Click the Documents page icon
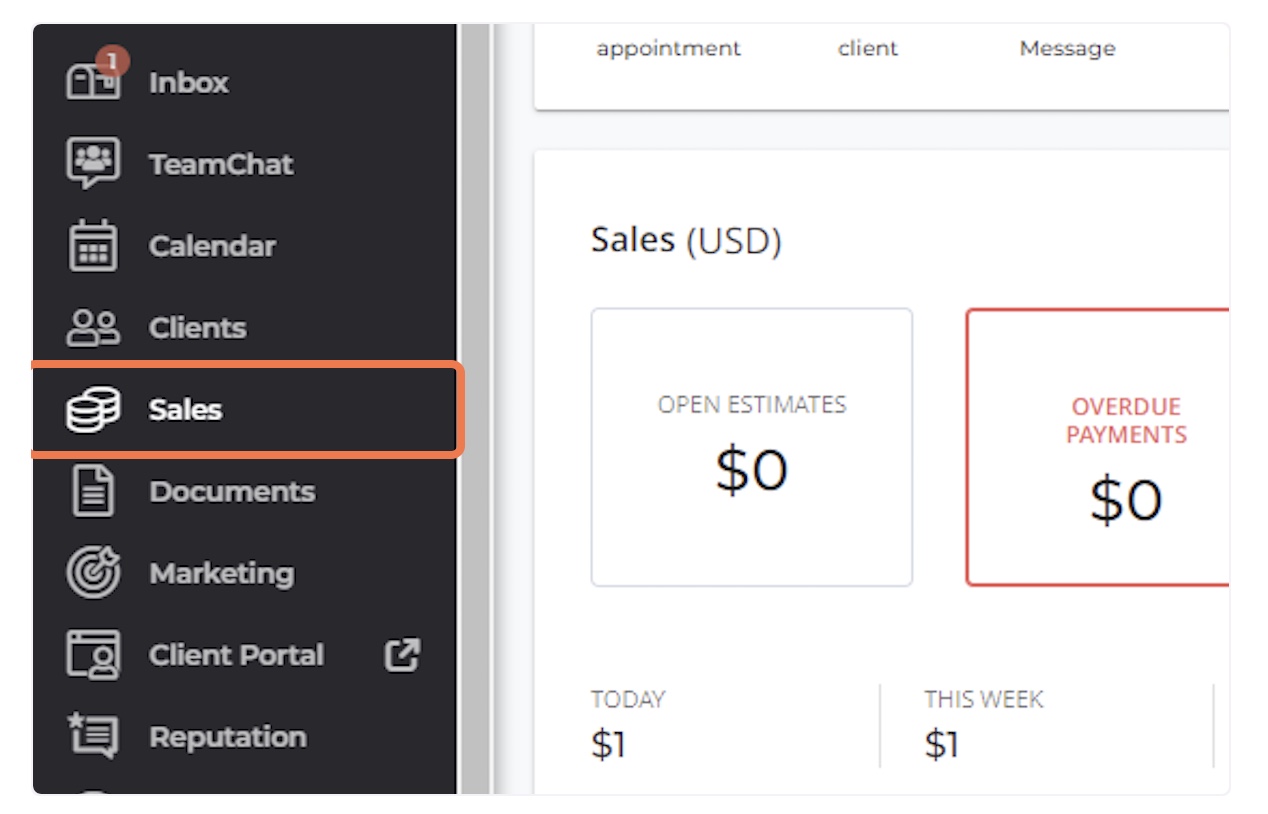This screenshot has height=814, width=1268. tap(93, 491)
